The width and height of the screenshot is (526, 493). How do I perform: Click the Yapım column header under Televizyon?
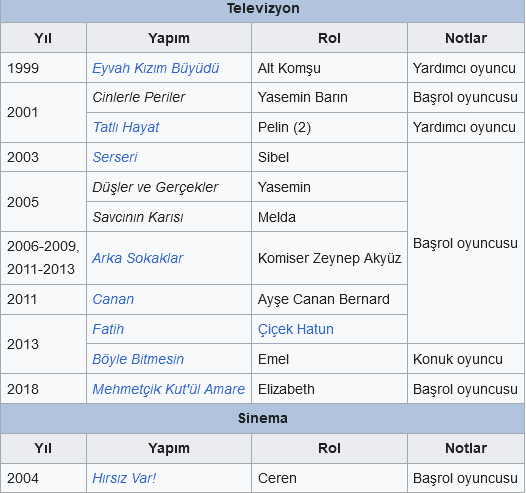point(169,38)
